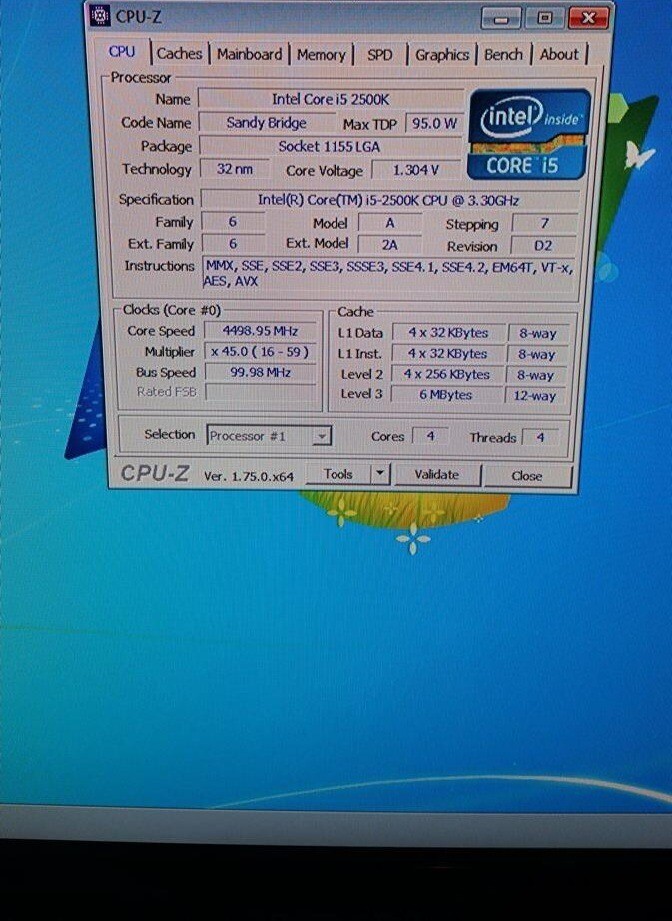672x921 pixels.
Task: Click the CPU-Z logo at bottom left
Action: pos(155,473)
